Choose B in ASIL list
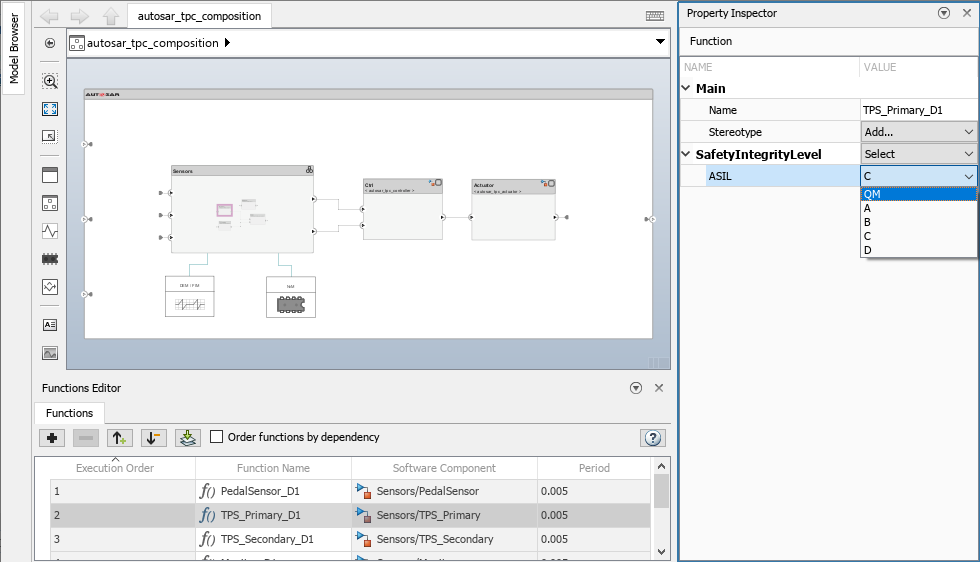Screen dimensions: 980x562 point(919,222)
